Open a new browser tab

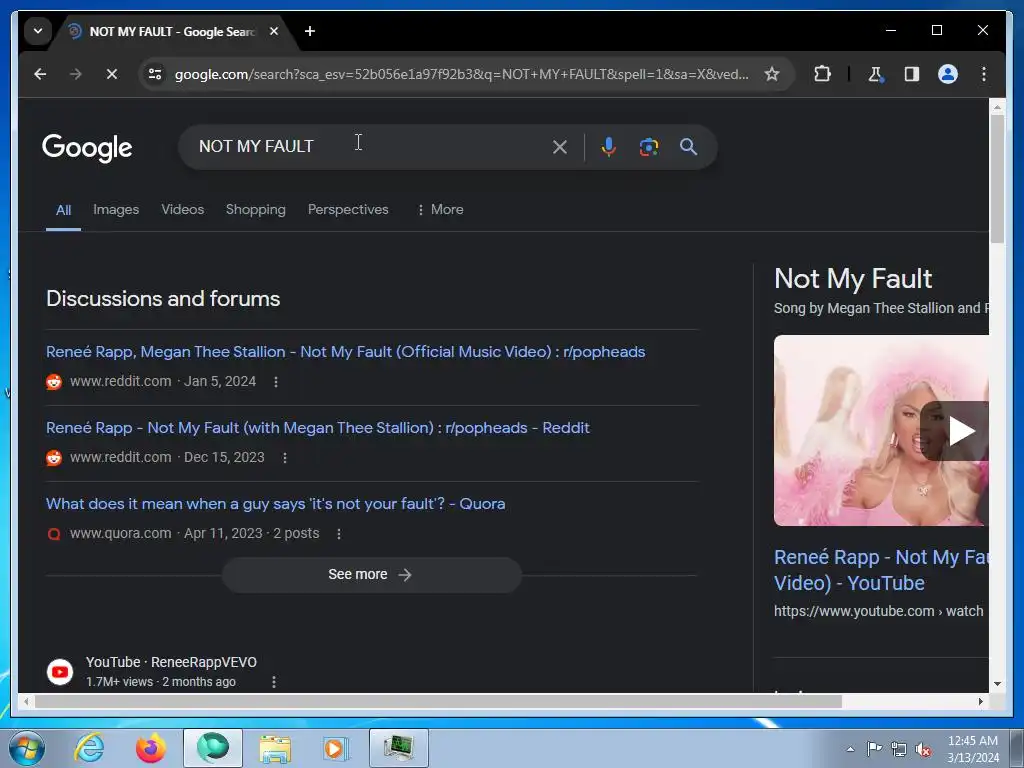pyautogui.click(x=310, y=31)
